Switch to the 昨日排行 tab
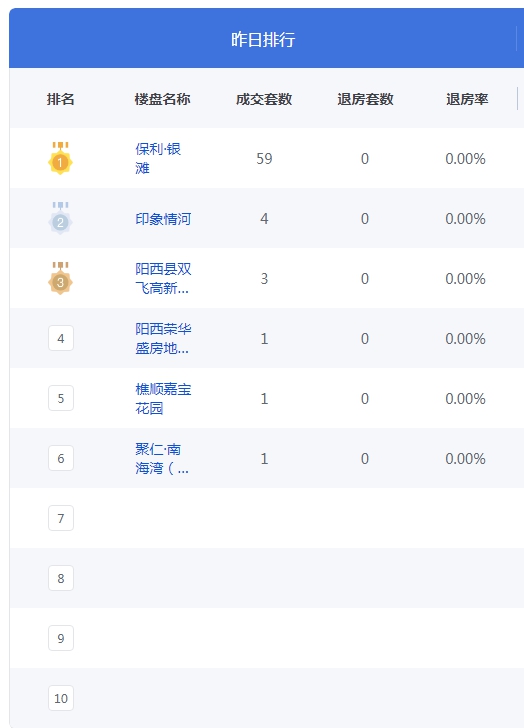Viewport: 524px width, 728px height. click(x=263, y=39)
